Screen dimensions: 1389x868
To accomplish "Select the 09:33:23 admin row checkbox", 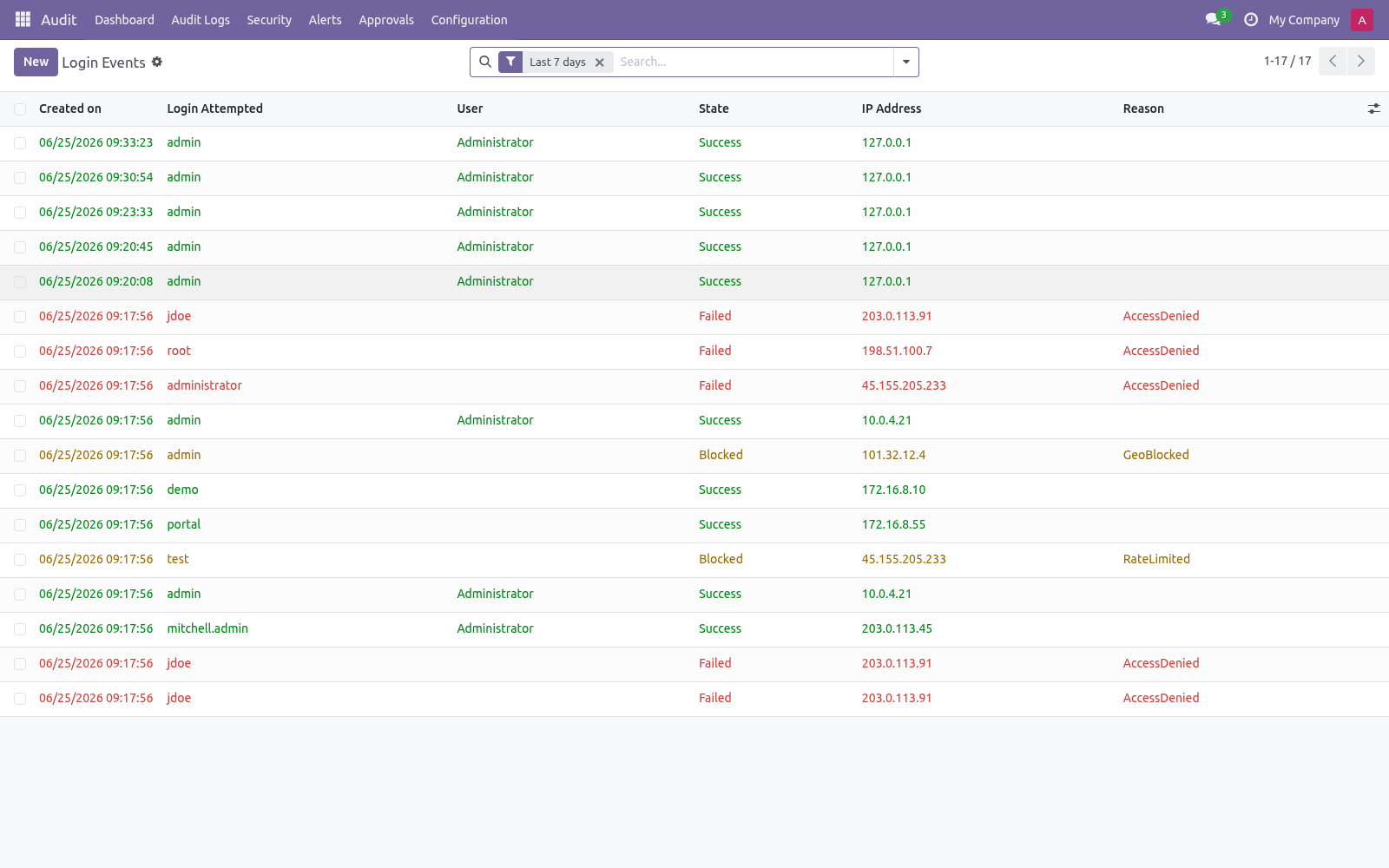I will pos(20,143).
